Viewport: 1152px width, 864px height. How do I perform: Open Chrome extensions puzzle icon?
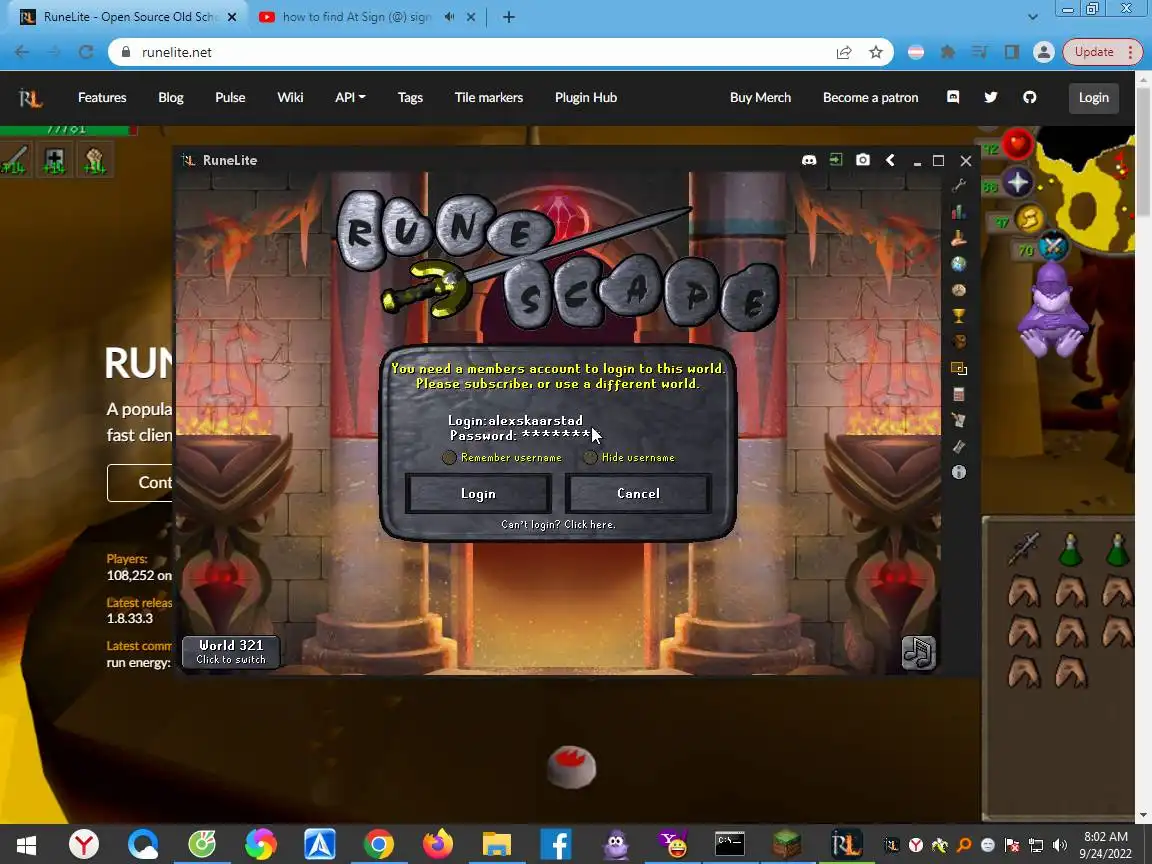(x=948, y=51)
